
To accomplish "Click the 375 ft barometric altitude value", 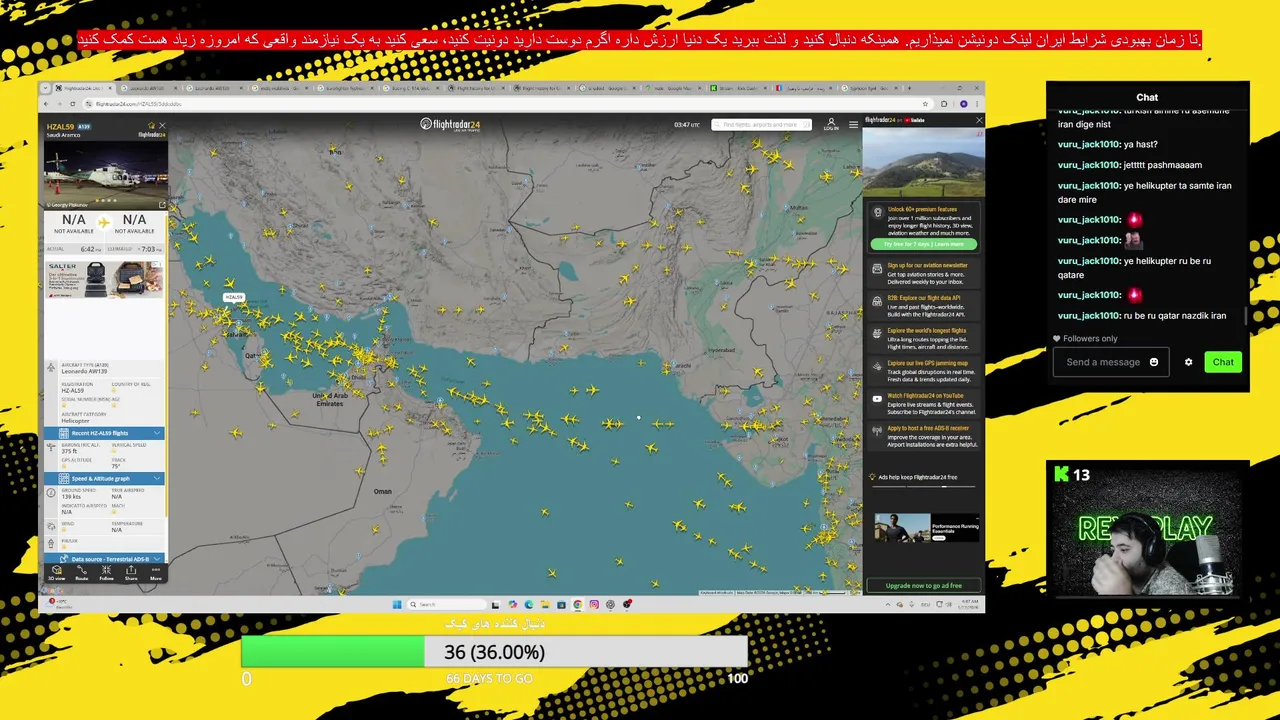I will 68,451.
